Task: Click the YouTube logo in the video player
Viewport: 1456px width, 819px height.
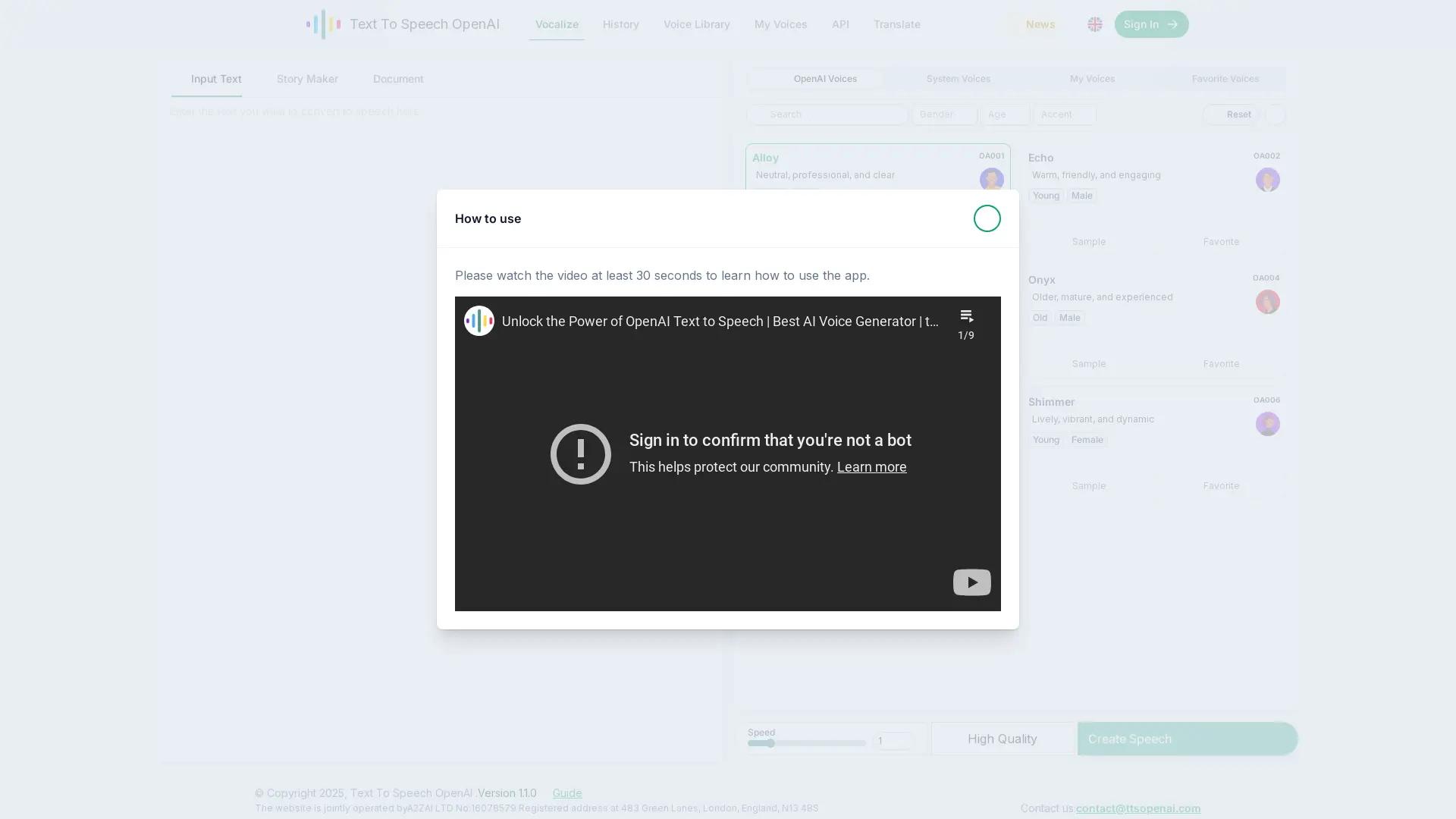Action: point(971,582)
